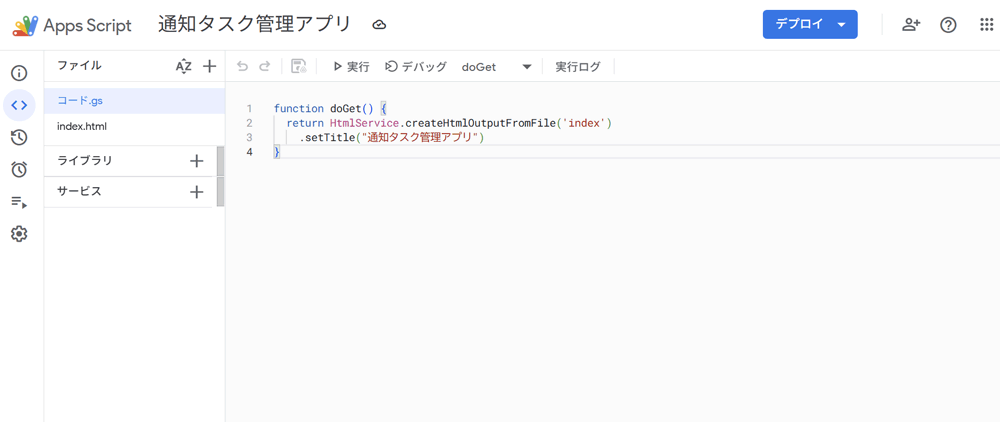Add a library with ライブラリ plus

click(196, 161)
